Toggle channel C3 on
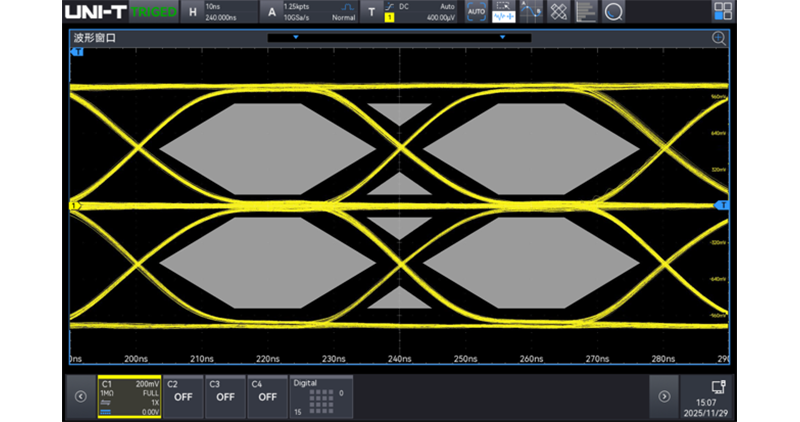 click(x=225, y=396)
